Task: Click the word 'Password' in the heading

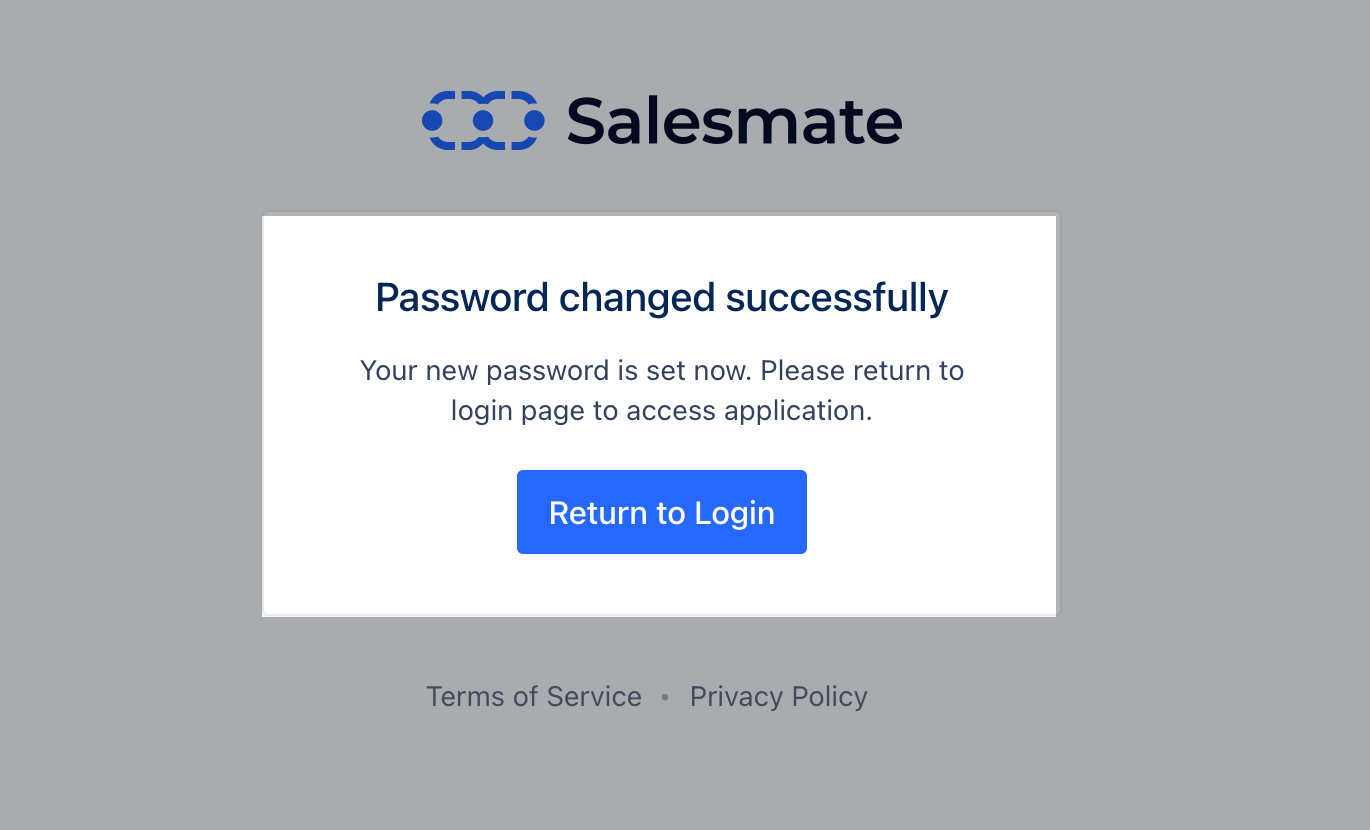Action: pyautogui.click(x=462, y=298)
